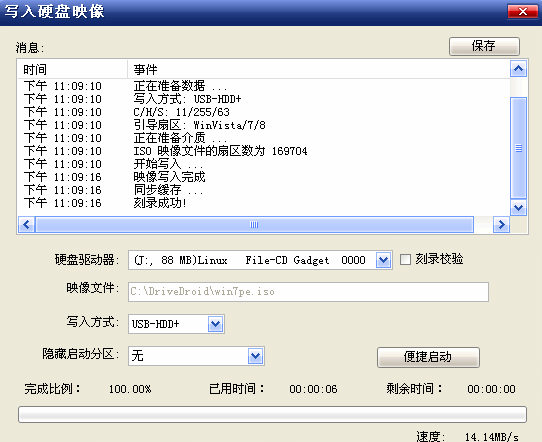The height and width of the screenshot is (442, 542).
Task: Open the 硬盘驱动器 drive dropdown
Action: click(383, 260)
